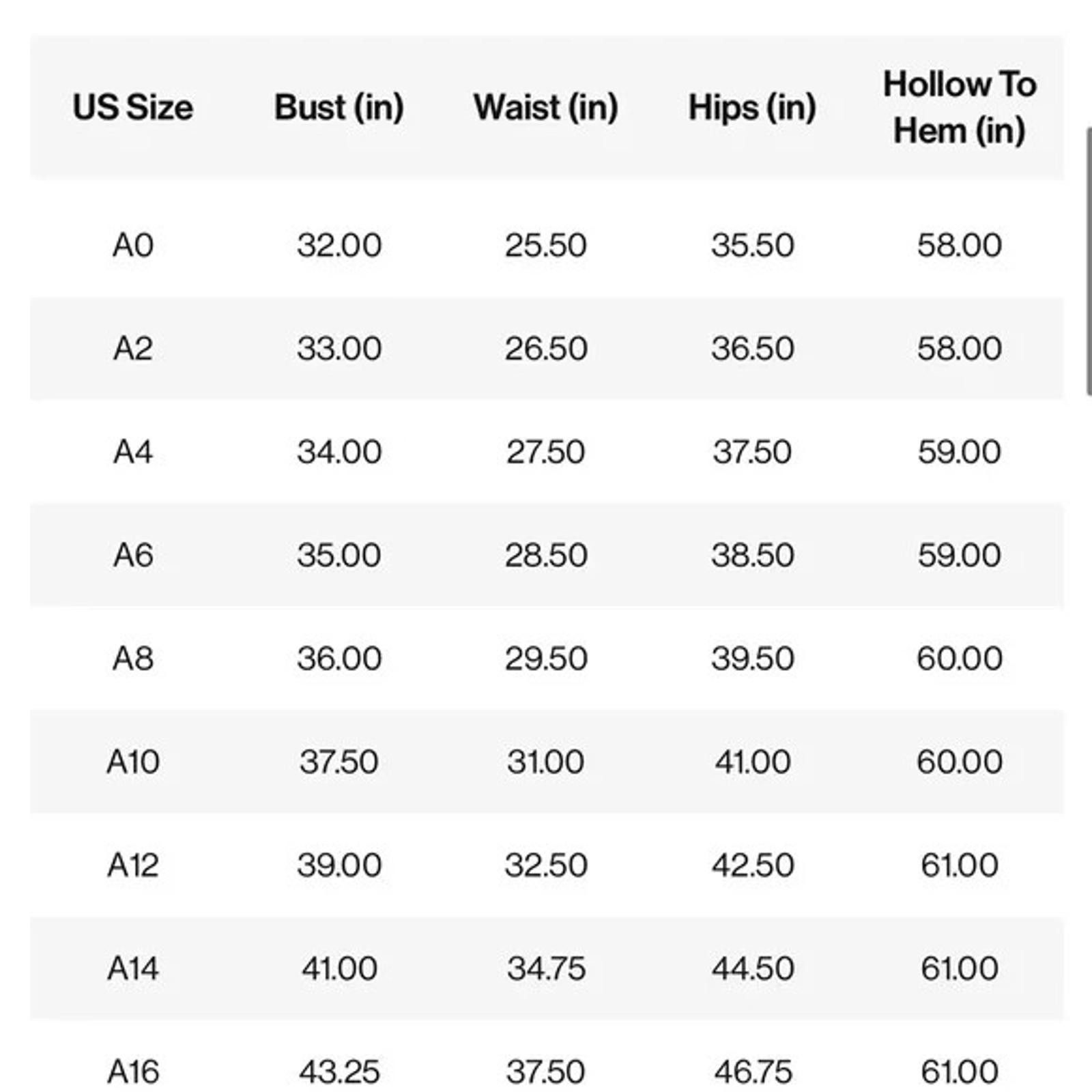Click the A6 size row label

(133, 555)
